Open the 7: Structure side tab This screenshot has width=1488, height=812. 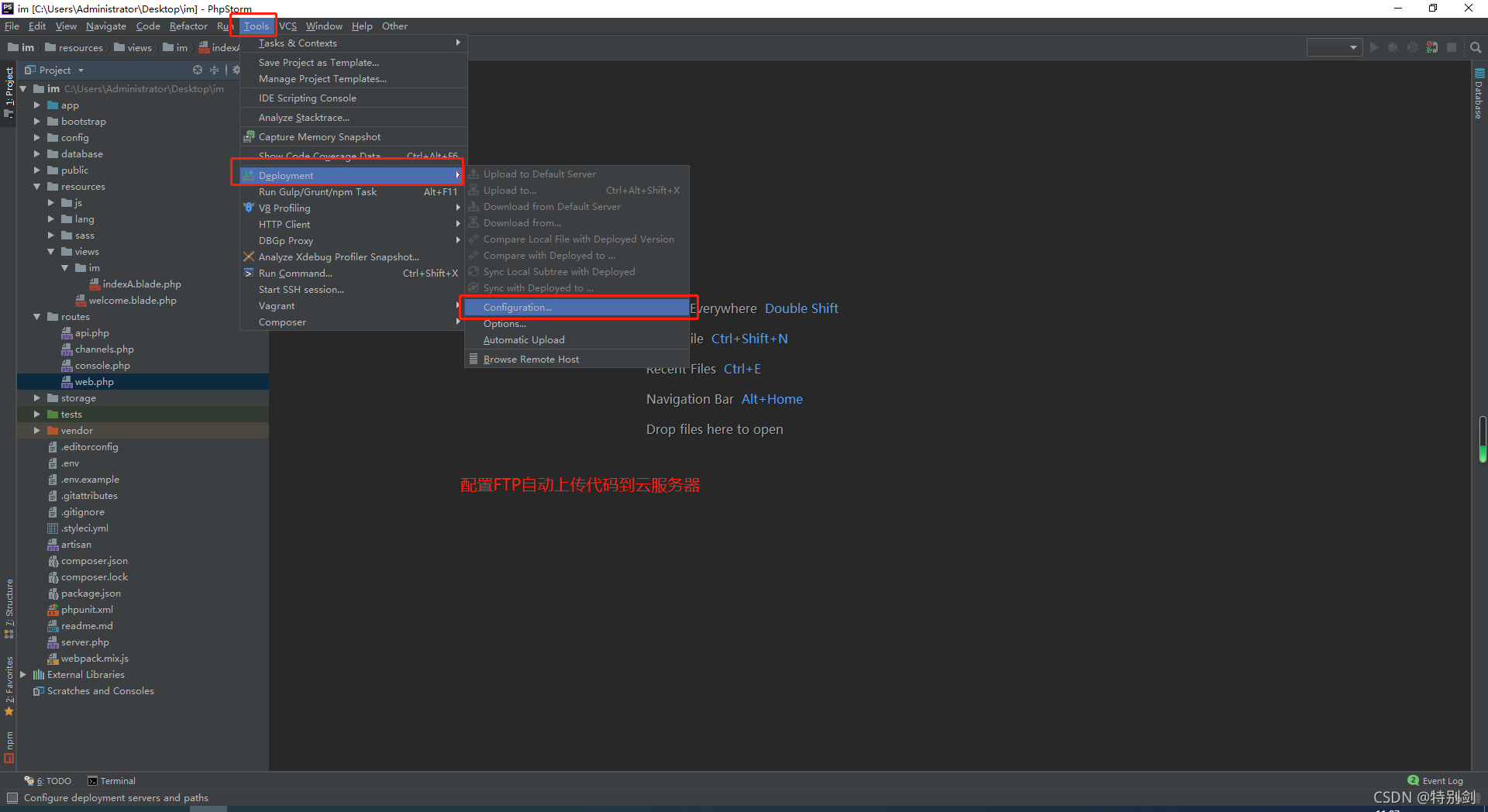coord(9,608)
